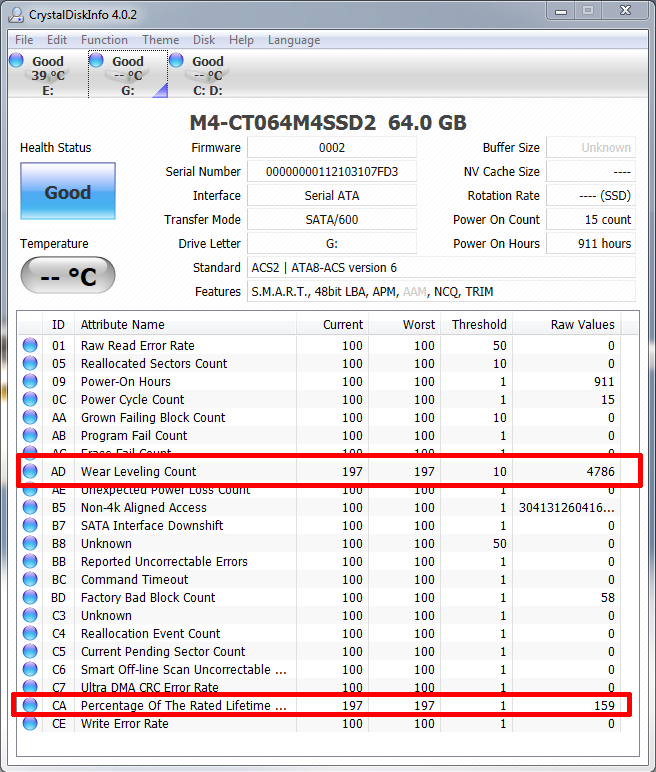Screen dimensions: 656x772
Task: Open the Edit menu
Action: pos(57,40)
